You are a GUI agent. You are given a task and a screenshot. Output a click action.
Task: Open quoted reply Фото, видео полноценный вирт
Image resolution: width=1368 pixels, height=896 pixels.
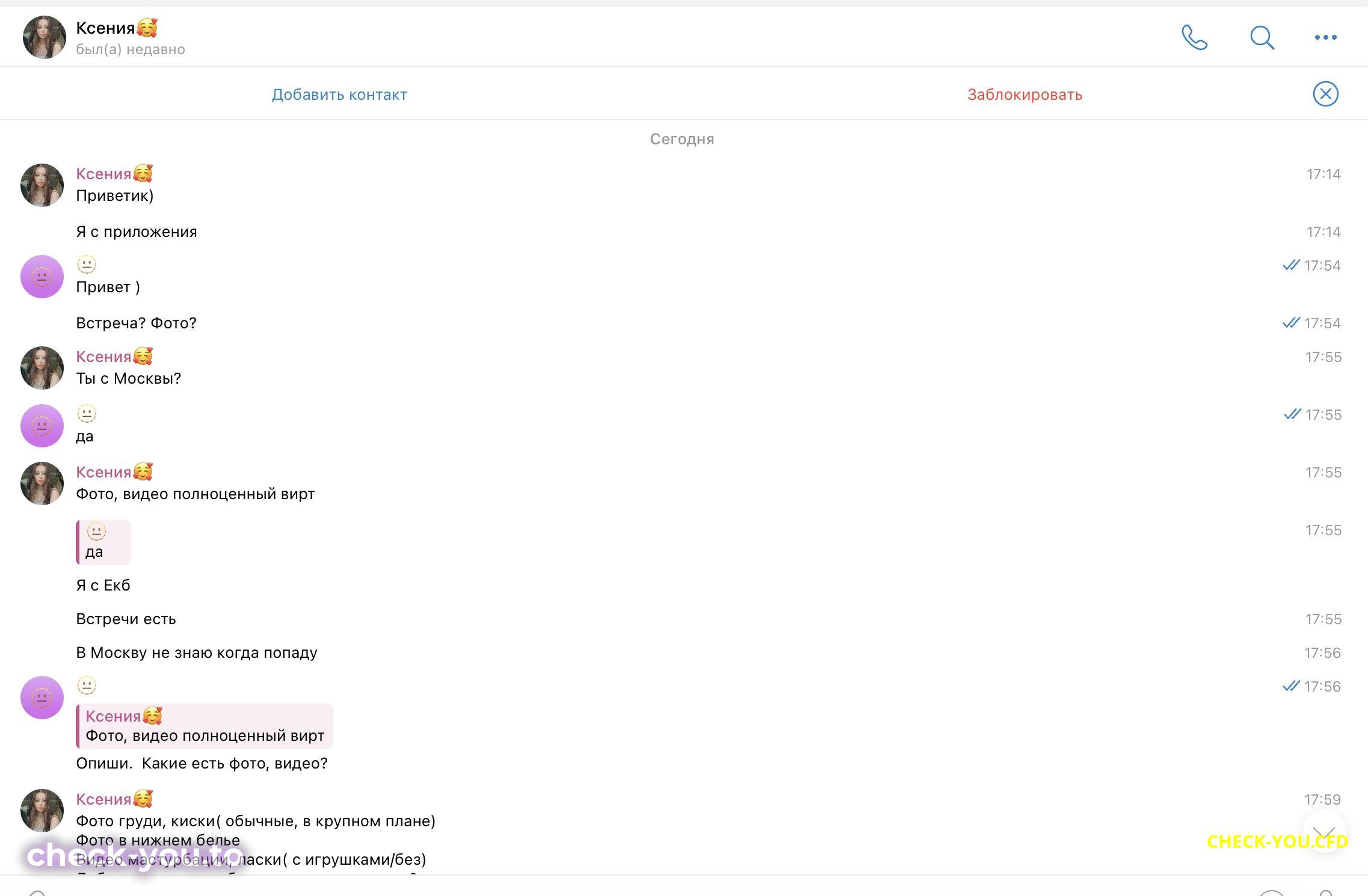pos(205,726)
